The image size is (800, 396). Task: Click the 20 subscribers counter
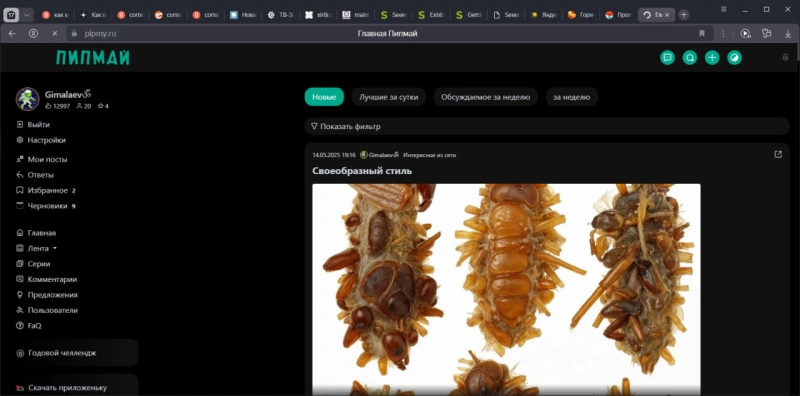(x=84, y=106)
